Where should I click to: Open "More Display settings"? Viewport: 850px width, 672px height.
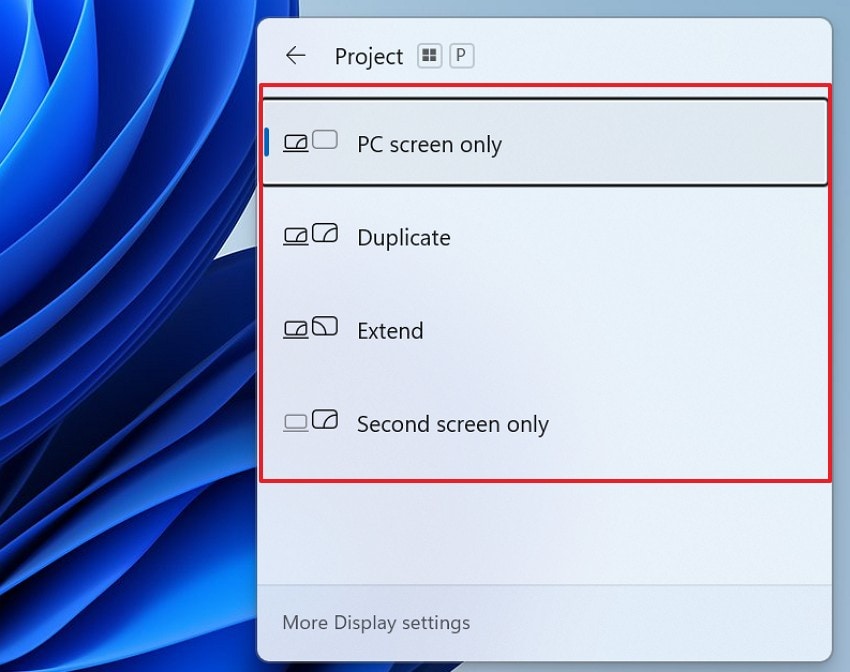click(x=376, y=622)
